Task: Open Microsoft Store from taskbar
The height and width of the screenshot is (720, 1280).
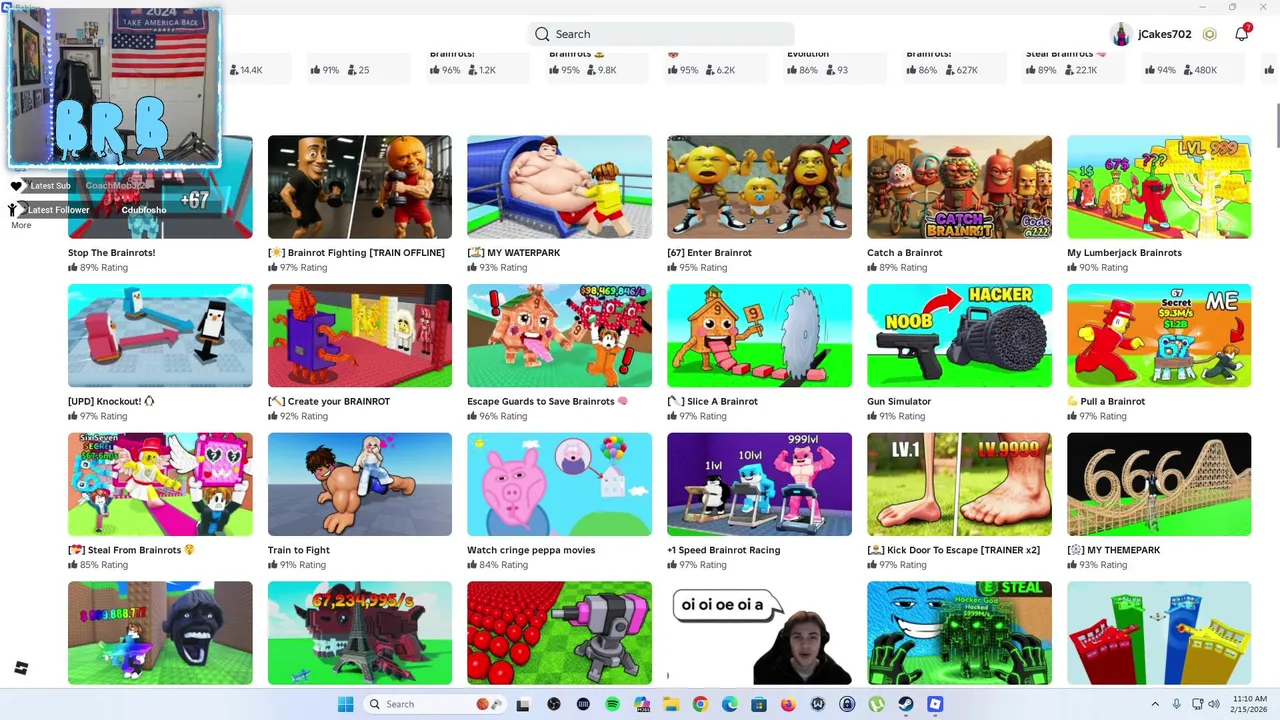Action: 759,704
